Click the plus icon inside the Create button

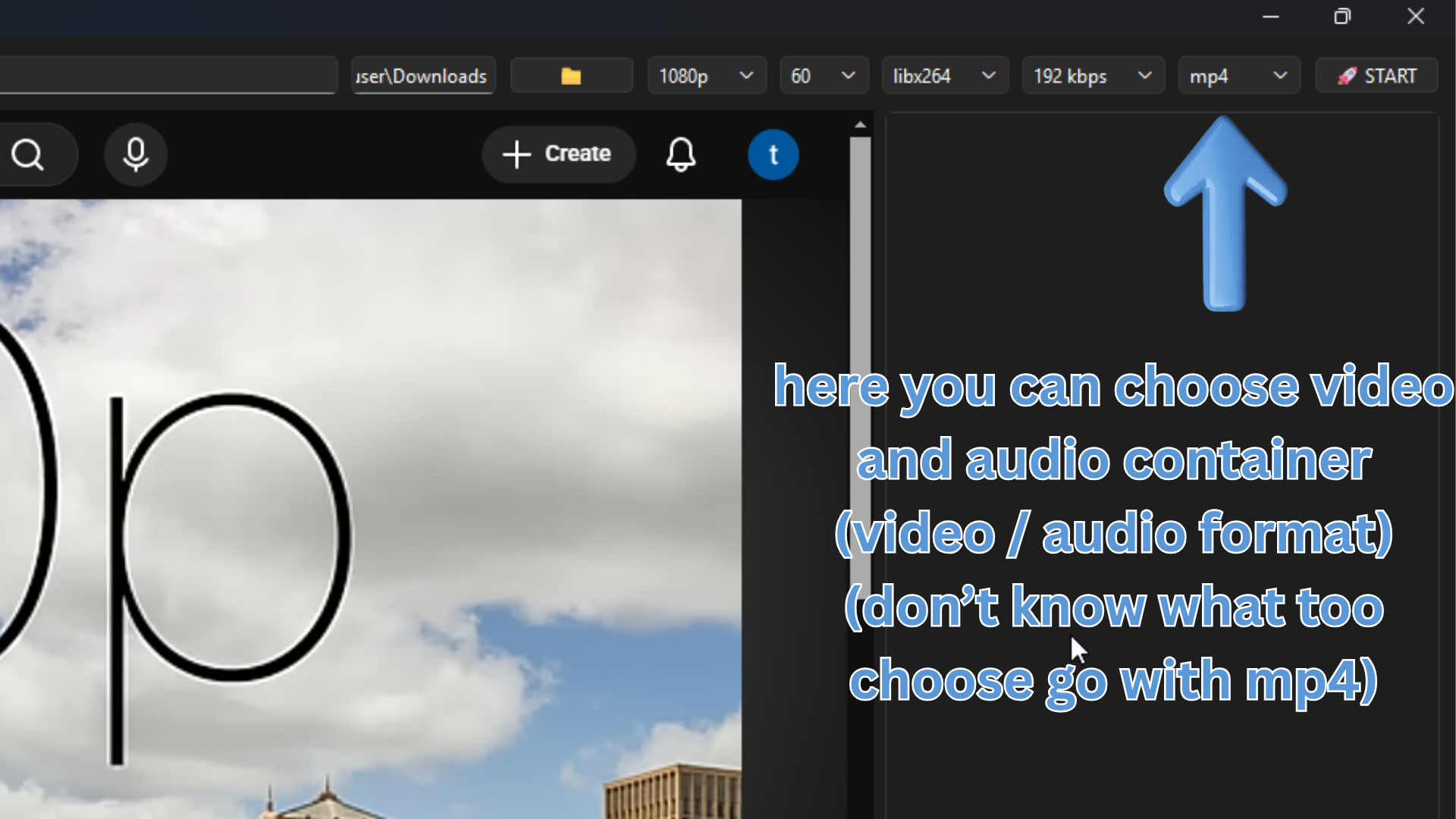tap(516, 154)
